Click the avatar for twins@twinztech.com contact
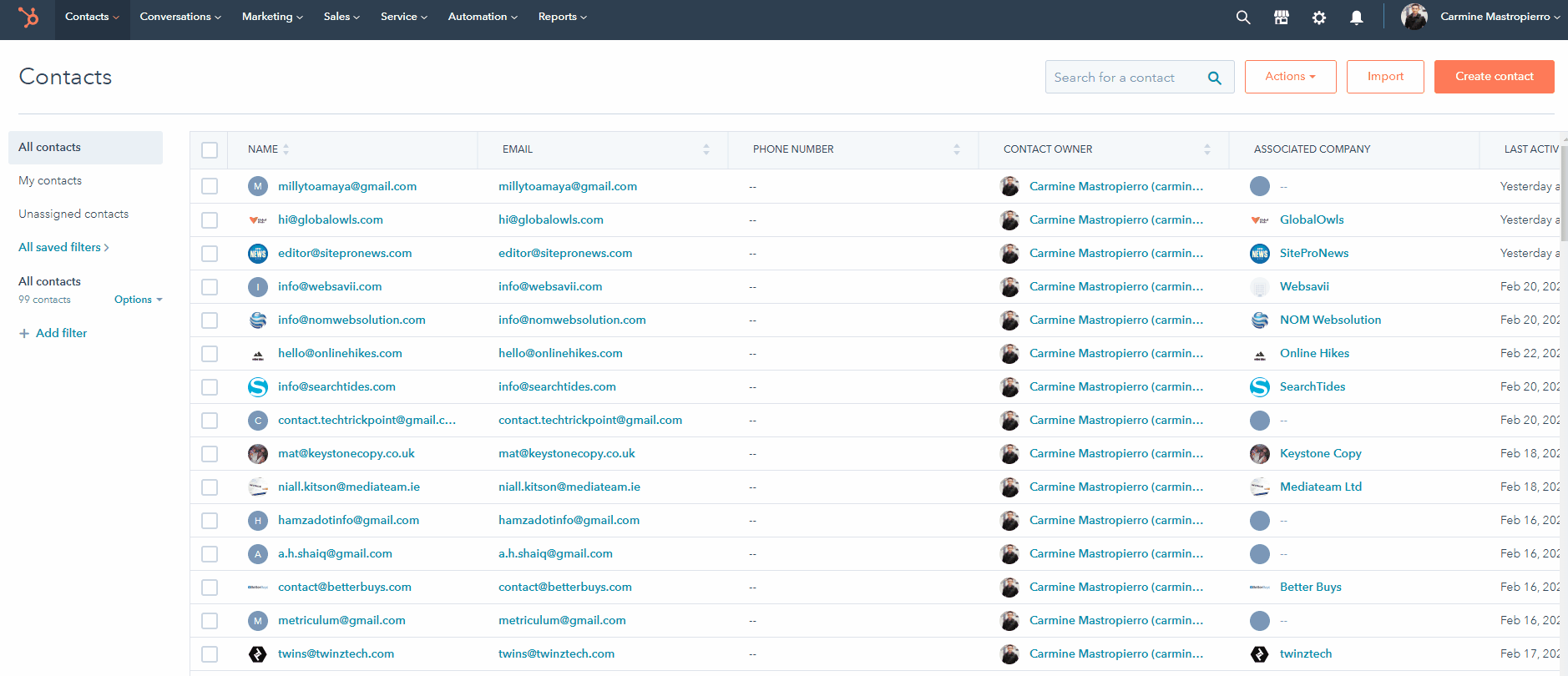This screenshot has height=676, width=1568. 258,654
